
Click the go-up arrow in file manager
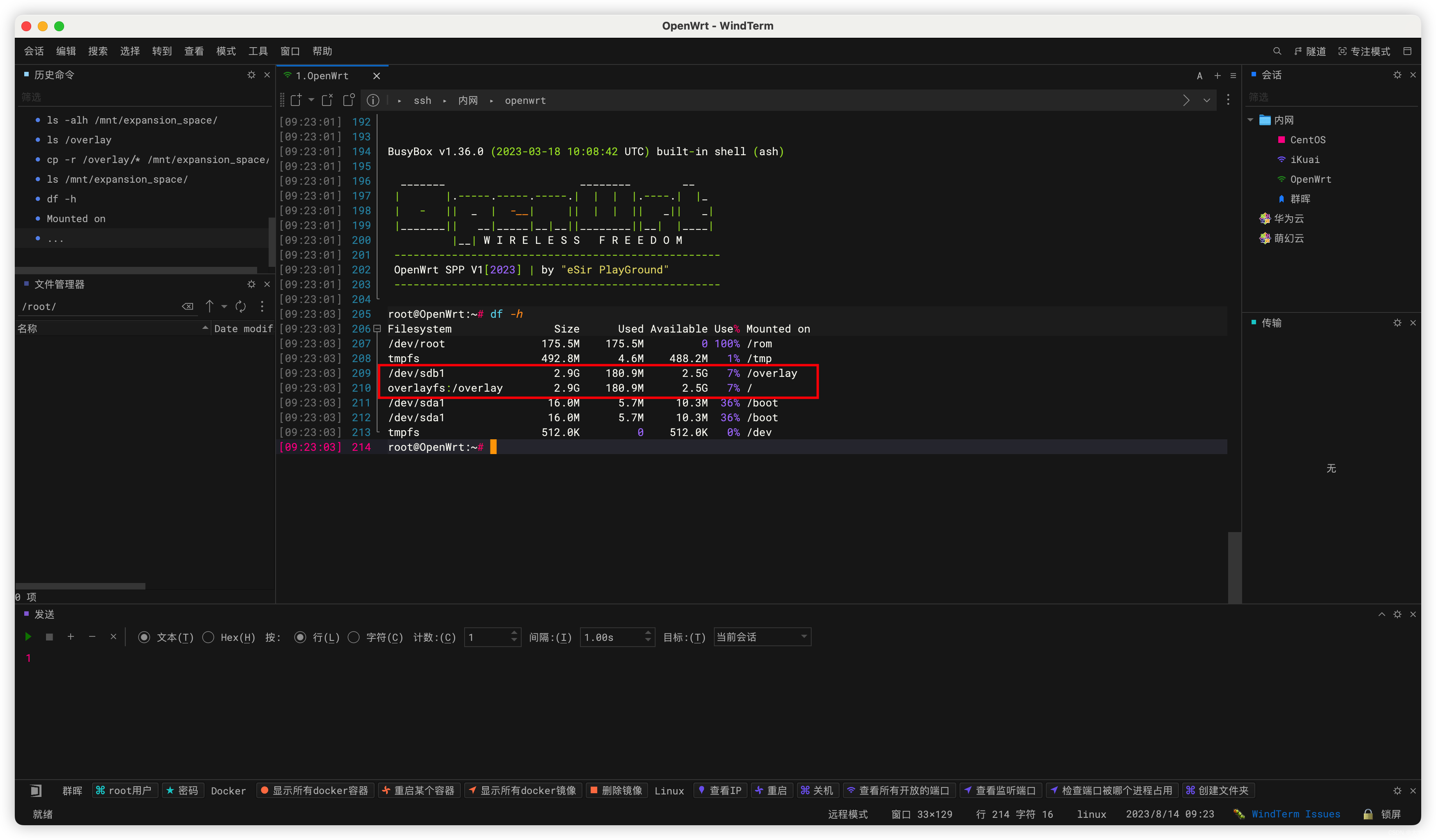(209, 306)
